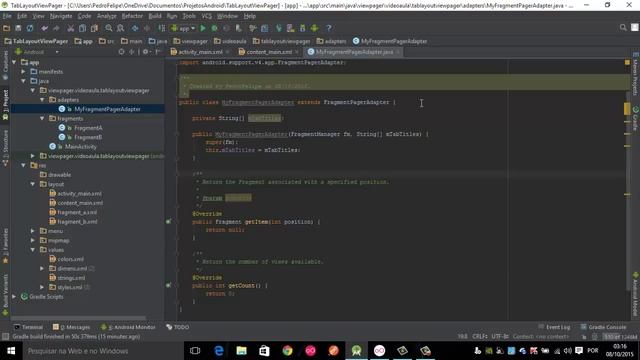Screen dimensions: 640x360
Task: Click the Synchronize toolbar icon
Action: (x=30, y=28)
